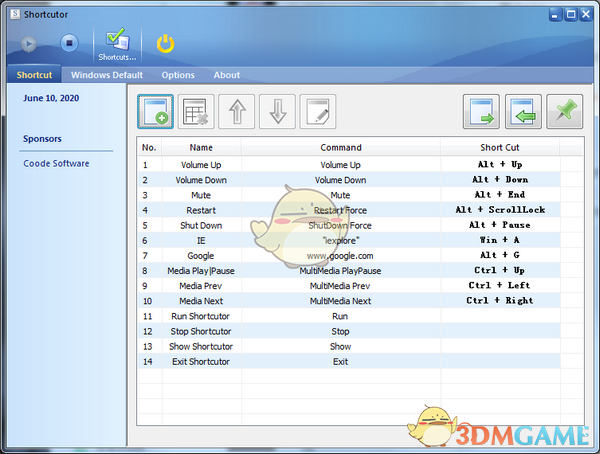
Task: Select the Media Prev name cell
Action: (x=201, y=286)
